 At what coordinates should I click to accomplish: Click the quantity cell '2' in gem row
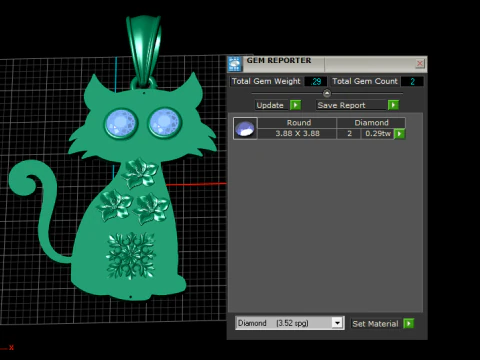click(349, 134)
